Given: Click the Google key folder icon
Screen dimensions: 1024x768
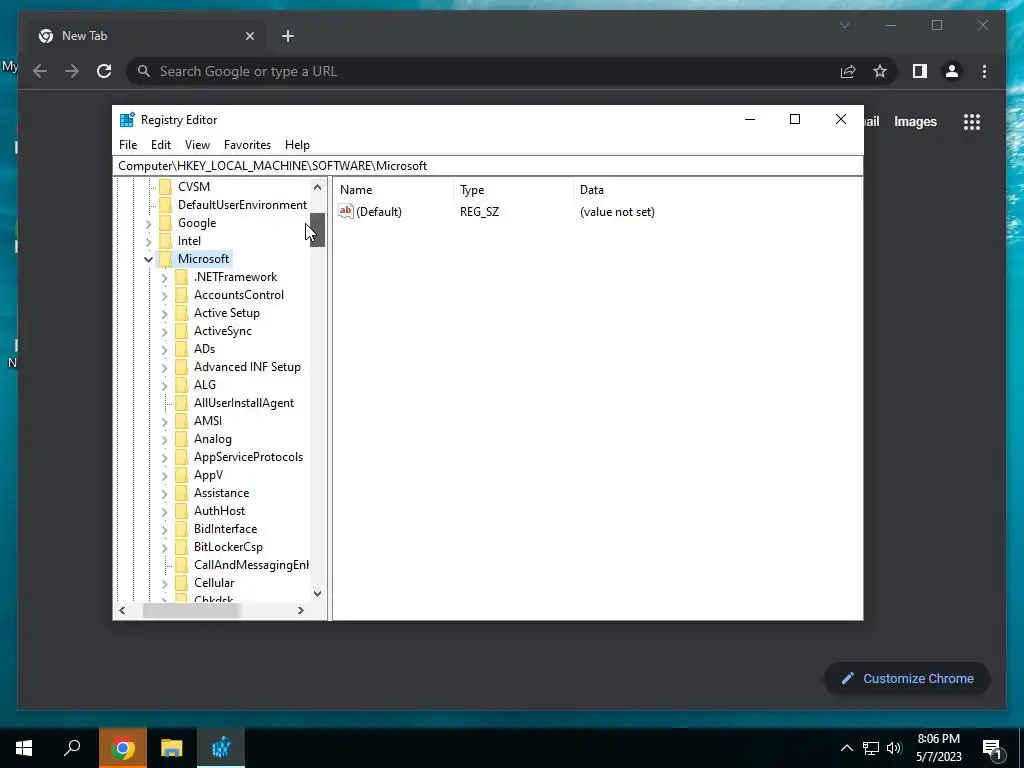Looking at the screenshot, I should tap(166, 223).
